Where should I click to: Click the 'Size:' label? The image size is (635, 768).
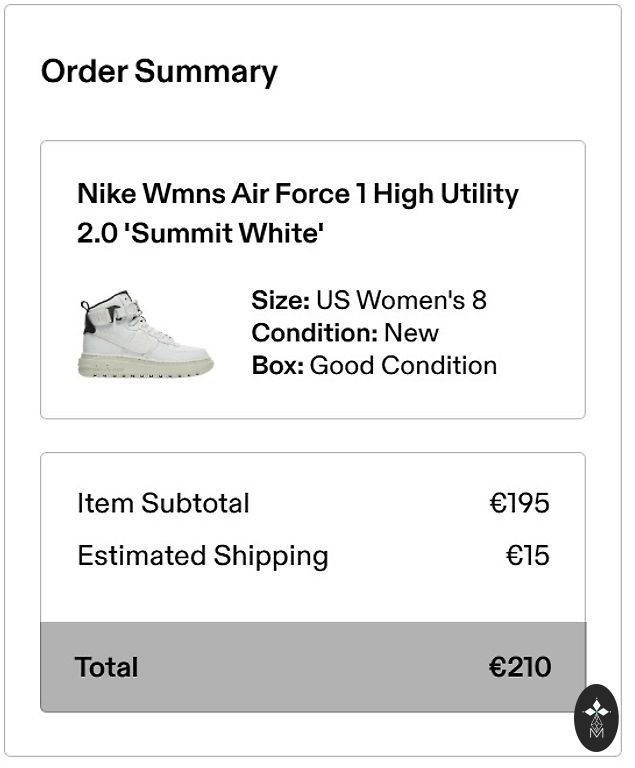(280, 300)
